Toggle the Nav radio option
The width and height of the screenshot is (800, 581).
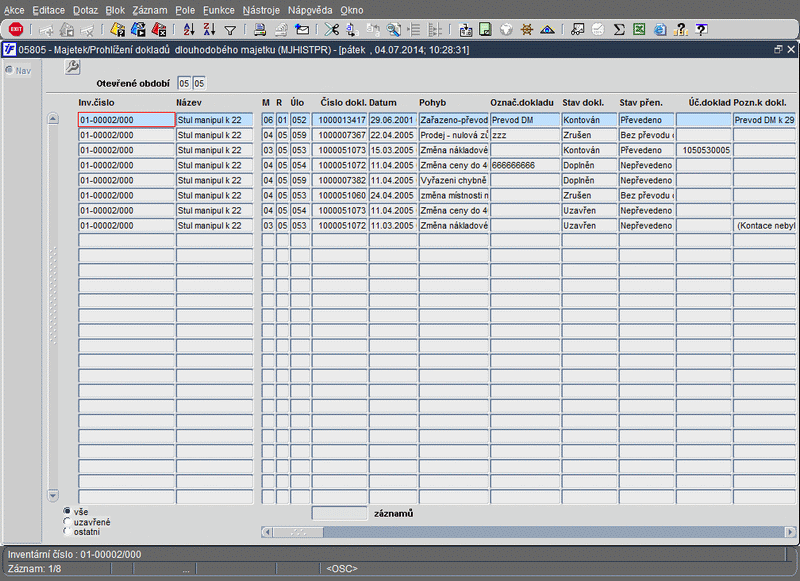point(9,70)
